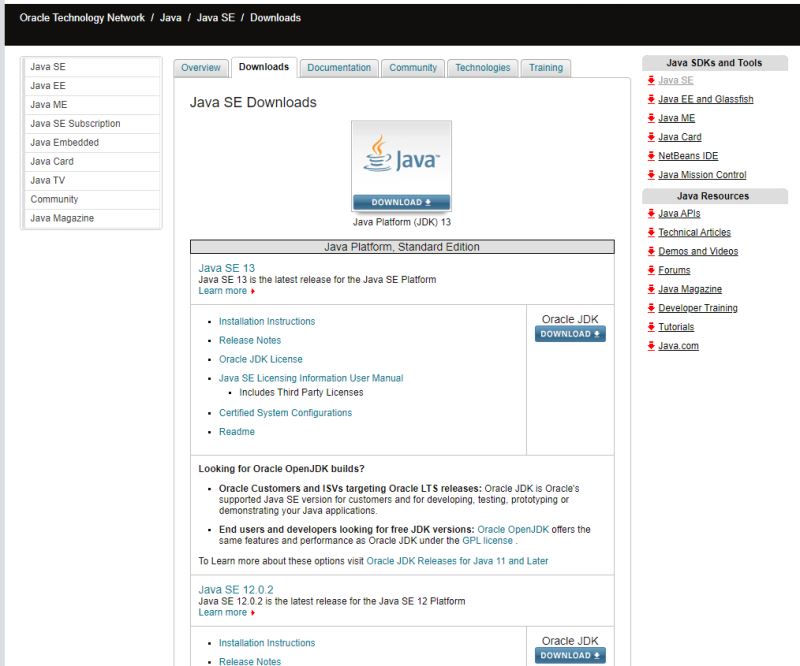800x666 pixels.
Task: Click red download icon beside Java EE and Glassfish
Action: (651, 99)
